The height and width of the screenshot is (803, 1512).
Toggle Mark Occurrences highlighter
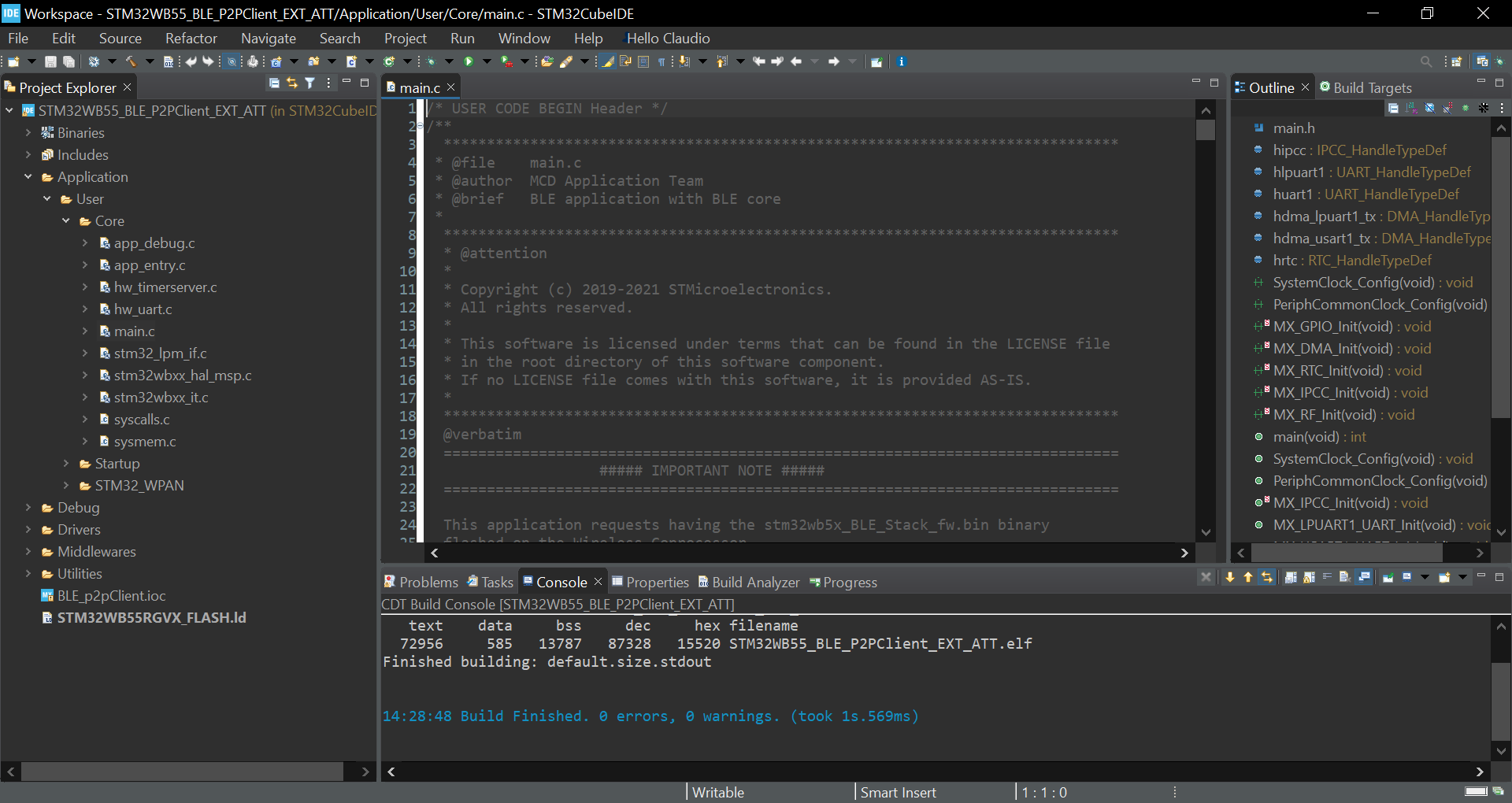pyautogui.click(x=607, y=61)
